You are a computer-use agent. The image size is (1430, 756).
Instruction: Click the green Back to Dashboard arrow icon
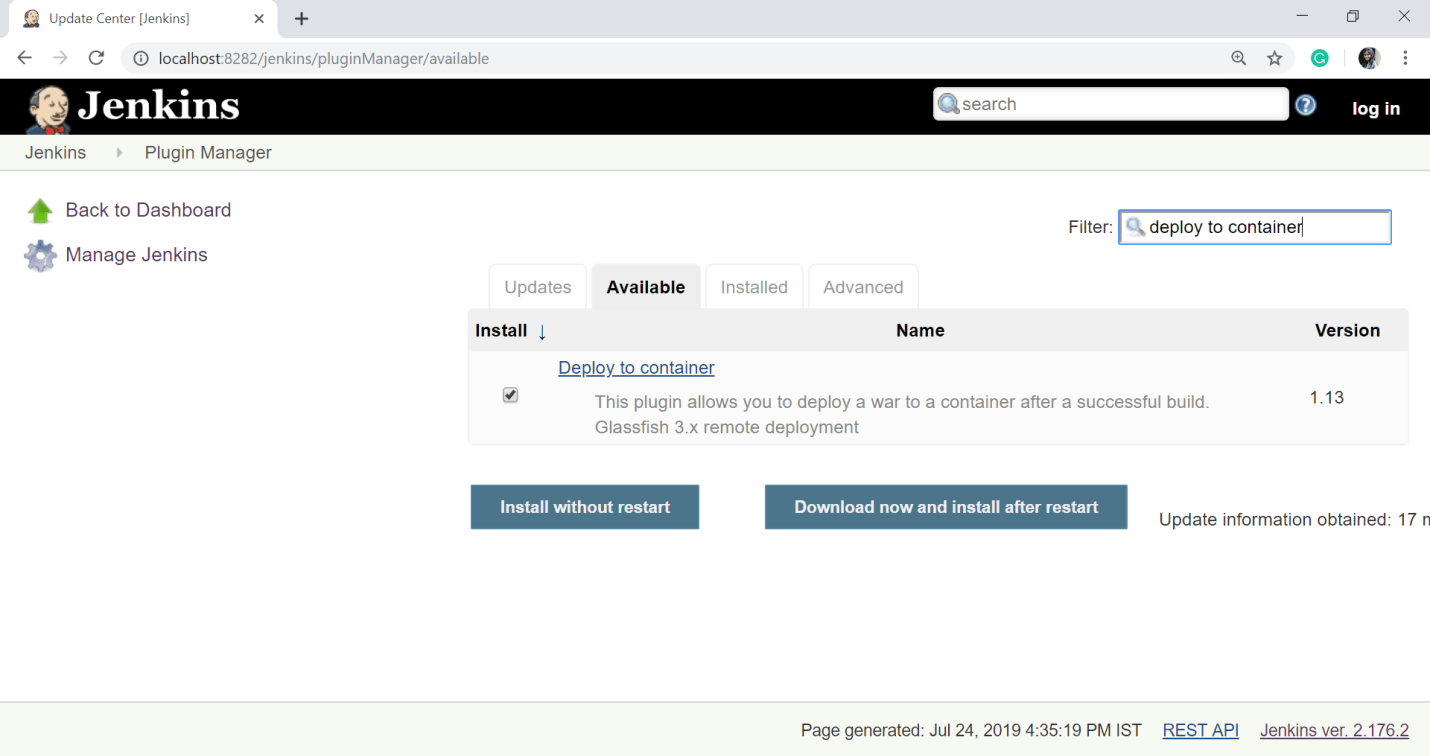(40, 211)
